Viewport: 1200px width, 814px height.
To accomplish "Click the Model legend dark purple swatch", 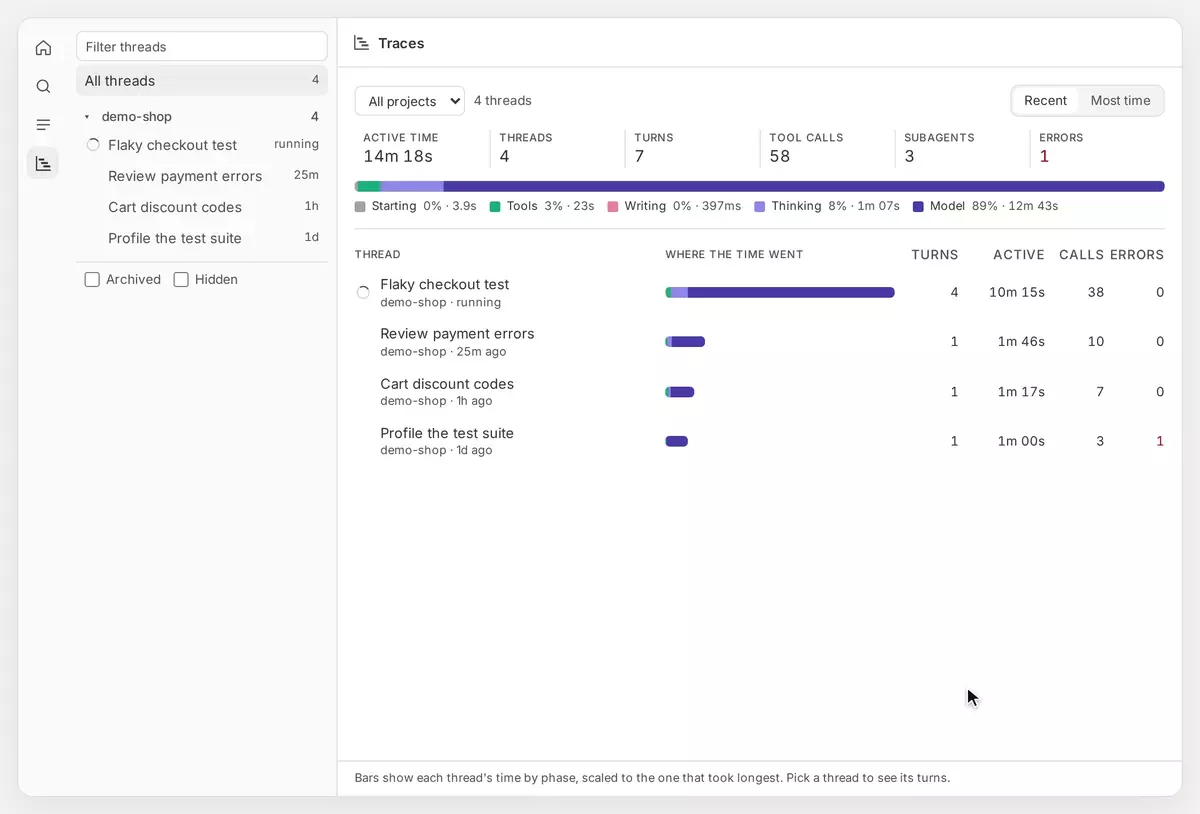I will coord(918,206).
